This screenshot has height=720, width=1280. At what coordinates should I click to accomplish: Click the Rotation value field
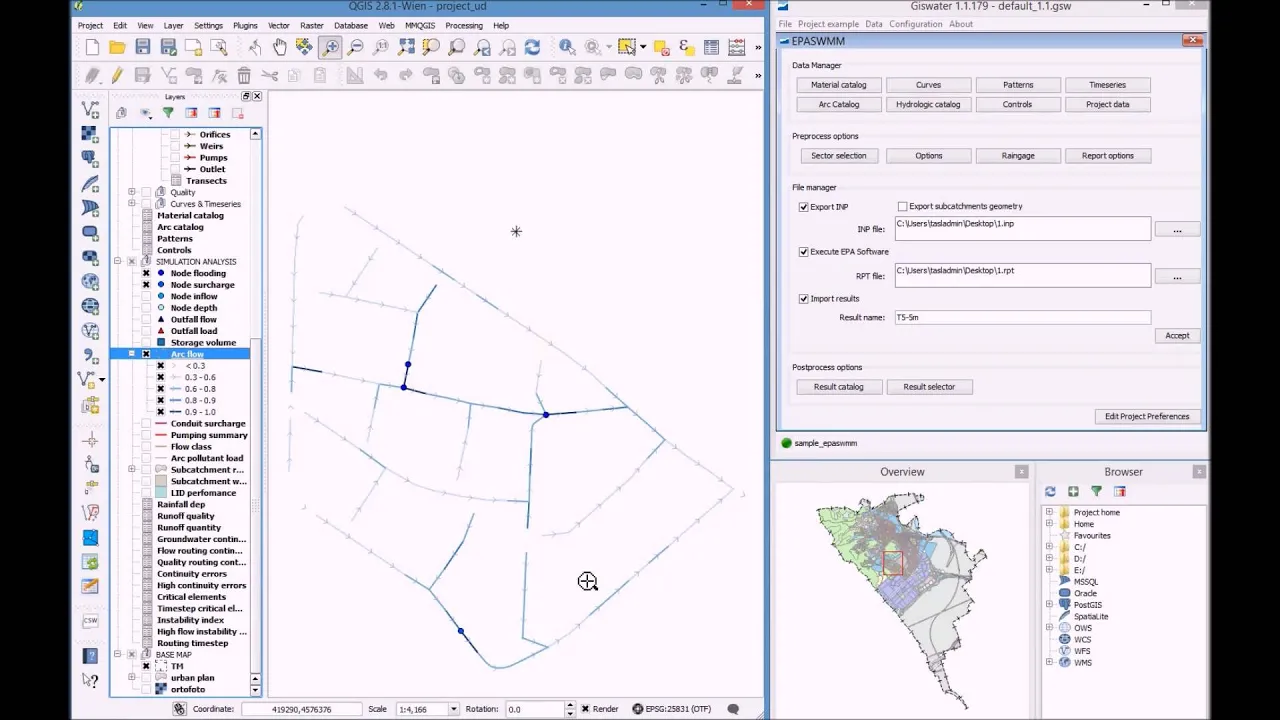[535, 709]
